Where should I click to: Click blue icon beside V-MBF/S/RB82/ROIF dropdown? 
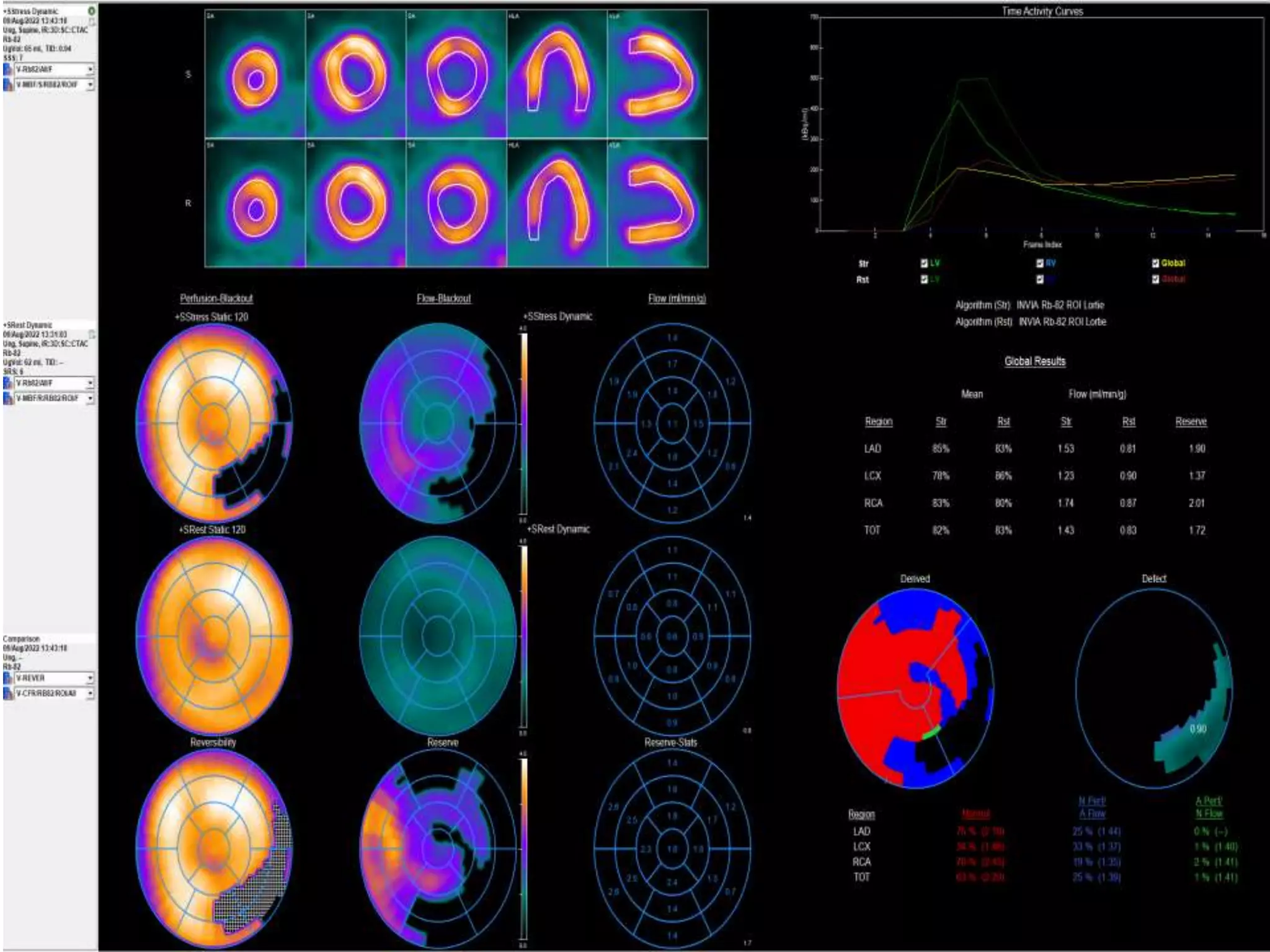8,84
